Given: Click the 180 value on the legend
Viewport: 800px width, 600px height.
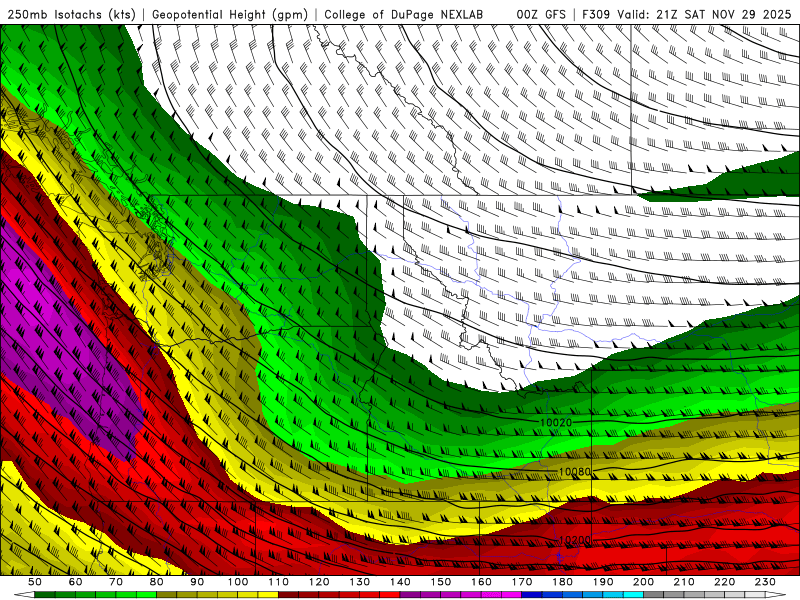Looking at the screenshot, I should click(562, 582).
